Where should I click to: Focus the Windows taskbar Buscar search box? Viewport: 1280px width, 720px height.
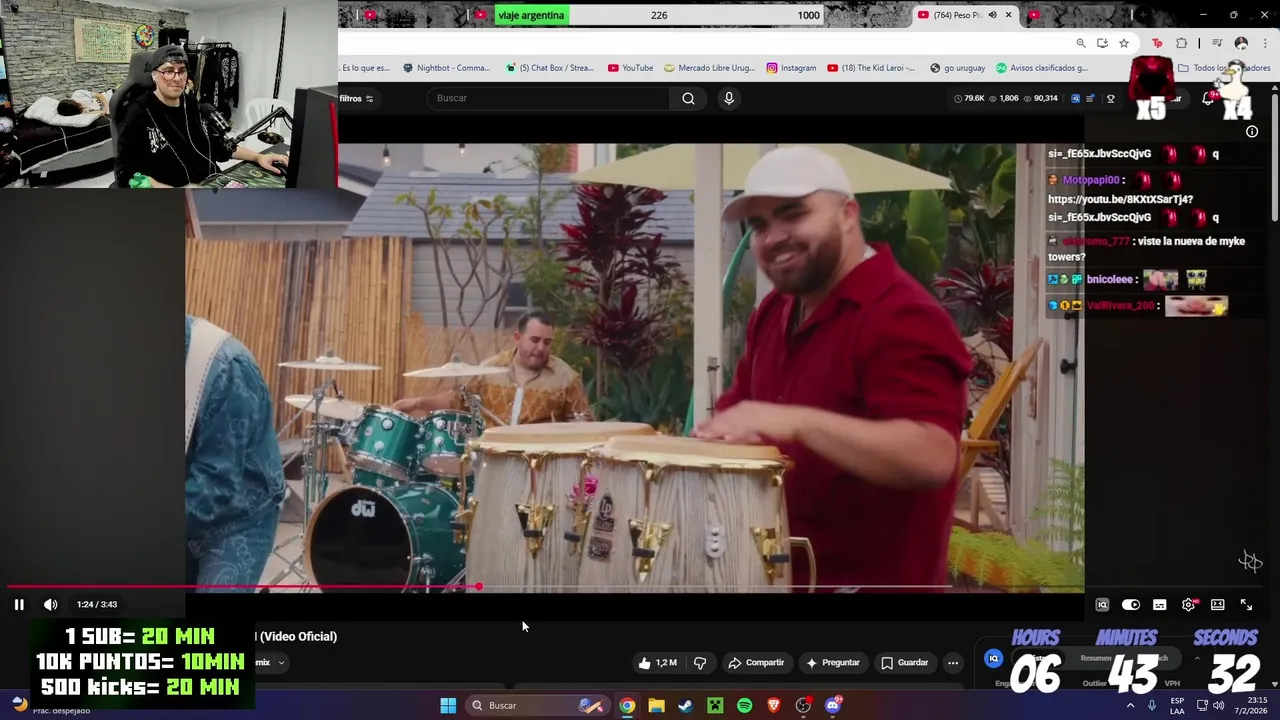(538, 705)
